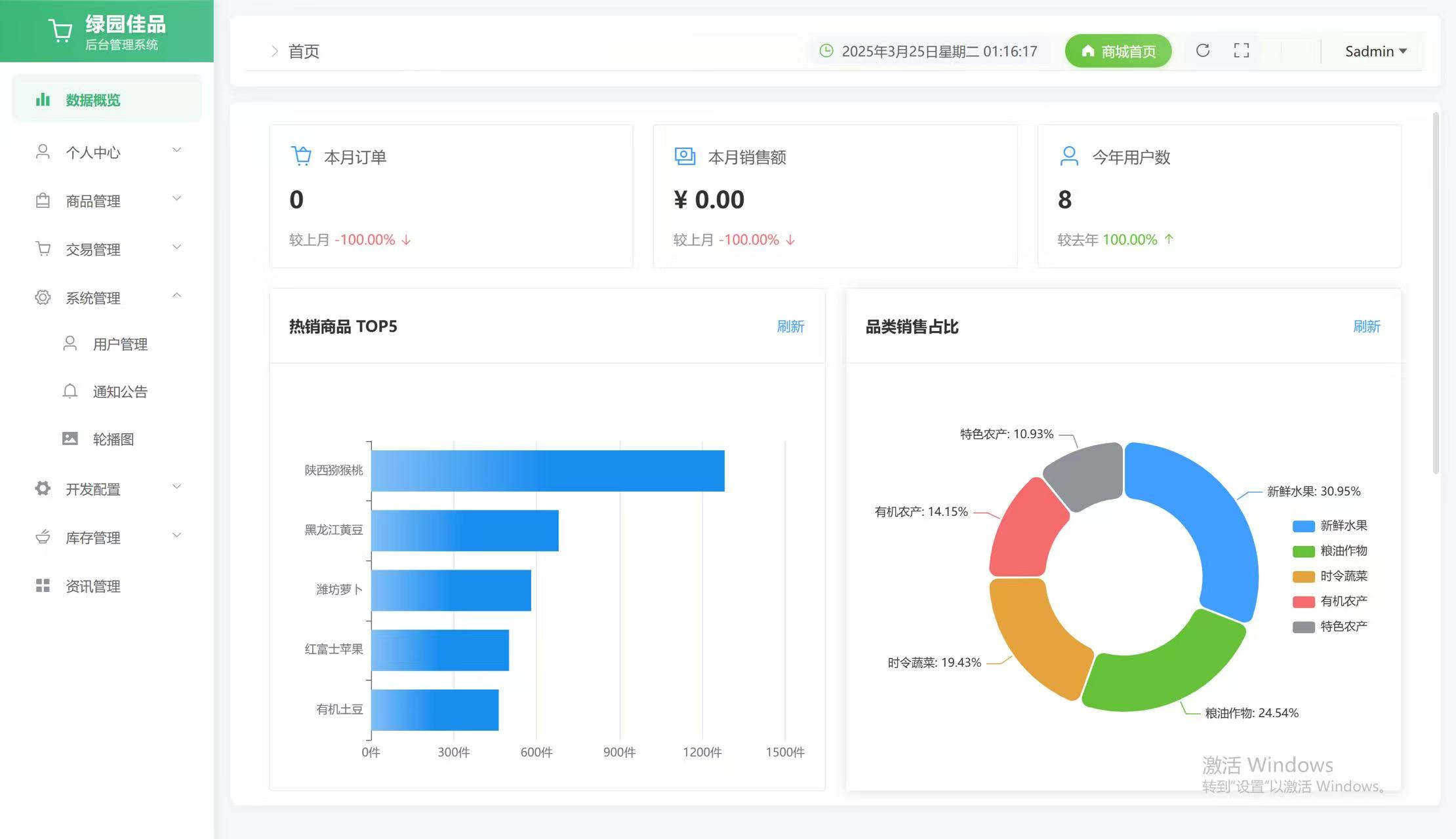Expand the 库存管理 menu chevron
This screenshot has height=839, width=1456.
pos(176,535)
